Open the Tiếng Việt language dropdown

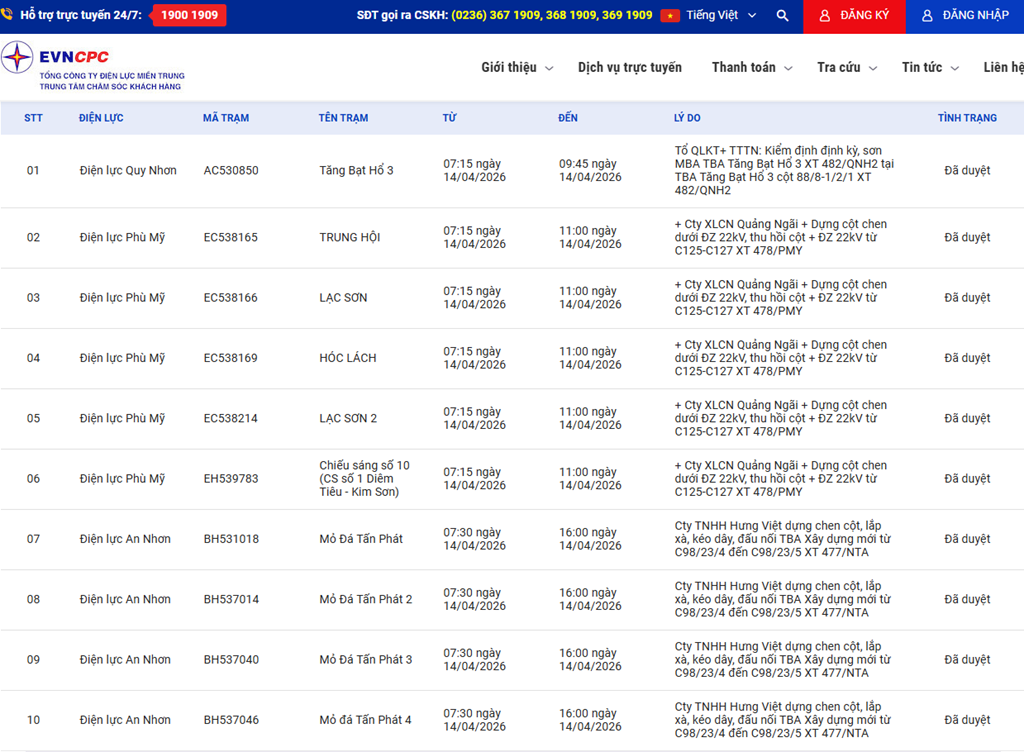(721, 16)
